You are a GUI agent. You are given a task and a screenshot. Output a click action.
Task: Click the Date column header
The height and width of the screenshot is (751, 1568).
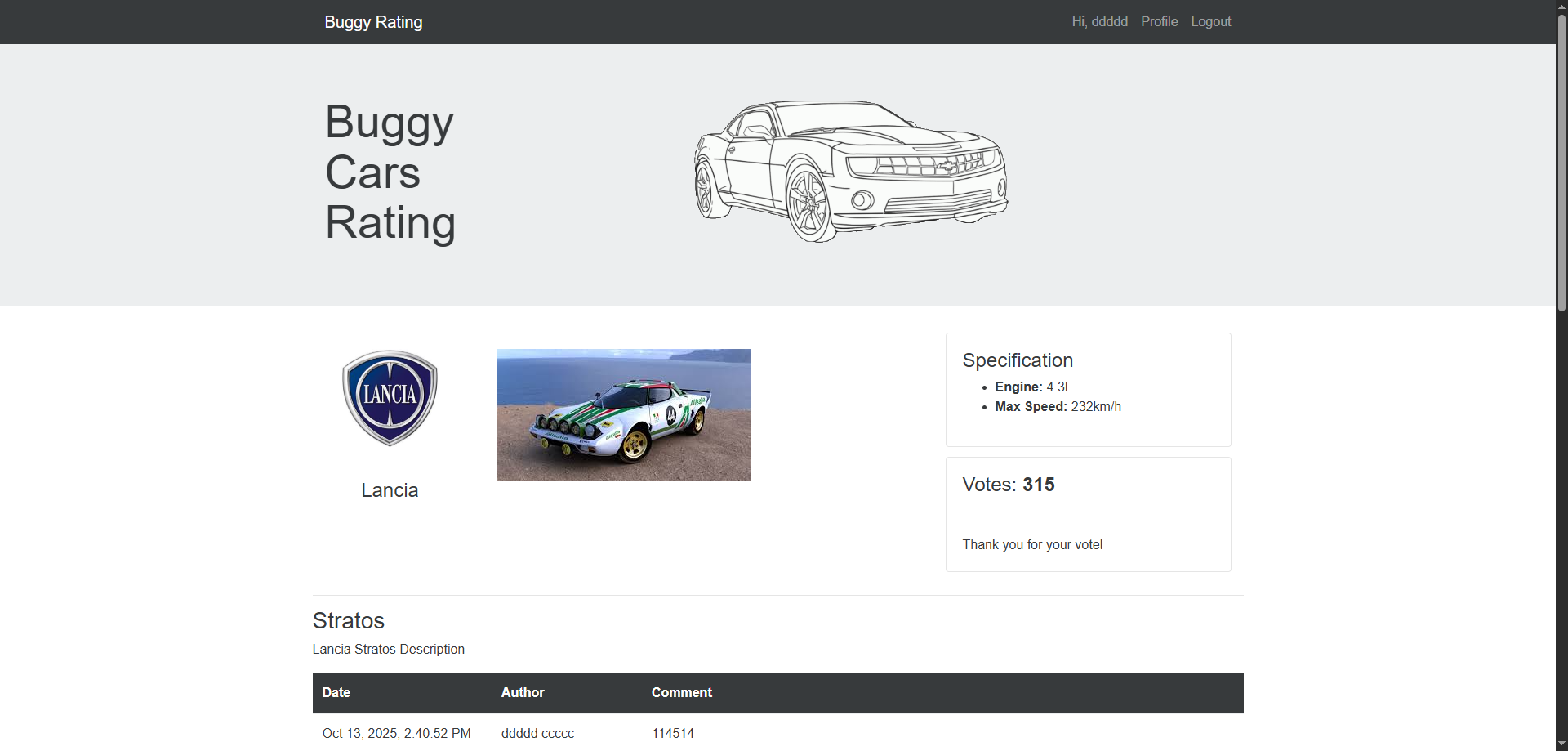pos(336,692)
